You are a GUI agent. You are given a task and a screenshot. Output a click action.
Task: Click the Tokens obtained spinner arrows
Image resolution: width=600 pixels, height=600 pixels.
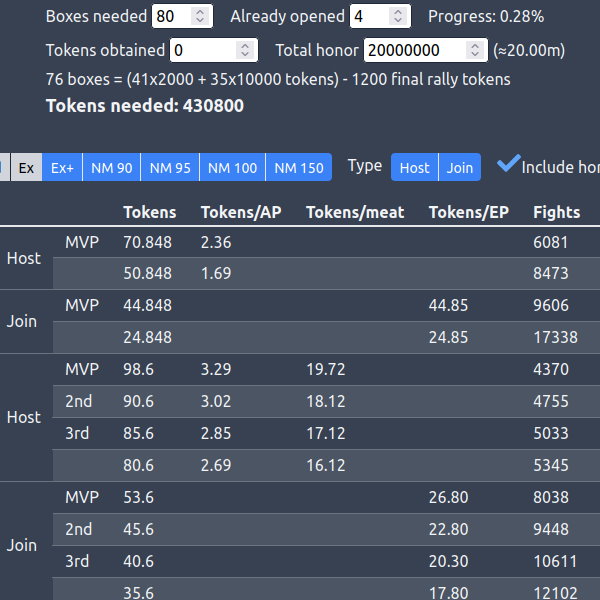click(x=245, y=50)
